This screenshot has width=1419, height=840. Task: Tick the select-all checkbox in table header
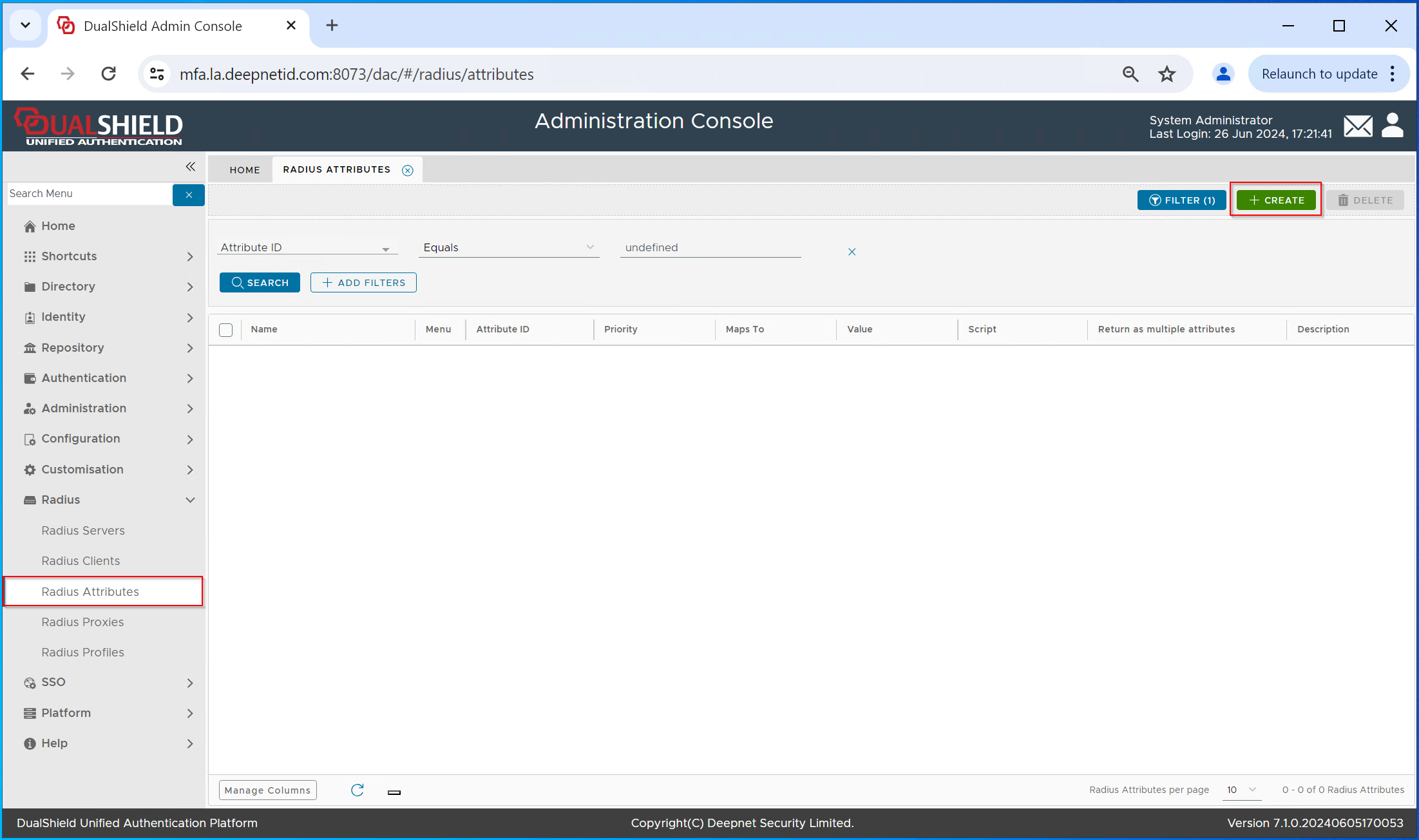pyautogui.click(x=225, y=330)
